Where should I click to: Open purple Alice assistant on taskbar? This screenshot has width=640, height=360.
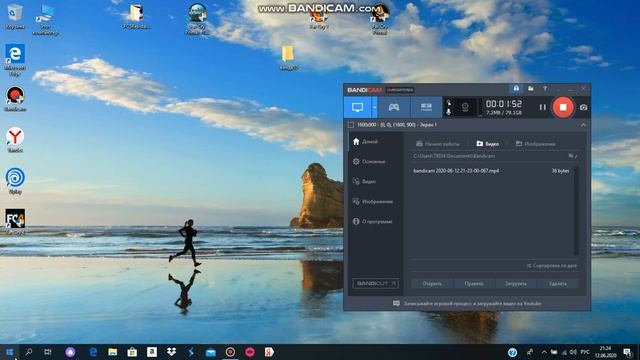(70, 352)
